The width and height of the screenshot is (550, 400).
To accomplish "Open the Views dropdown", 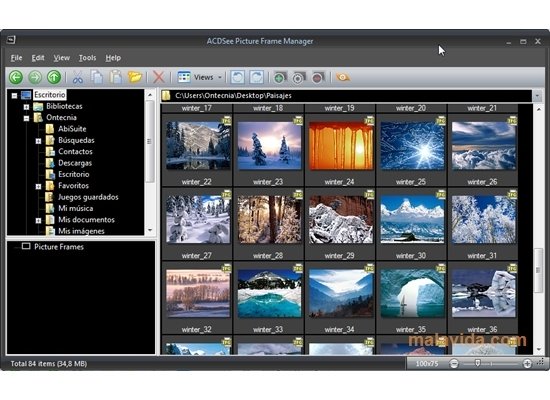I will (200, 77).
